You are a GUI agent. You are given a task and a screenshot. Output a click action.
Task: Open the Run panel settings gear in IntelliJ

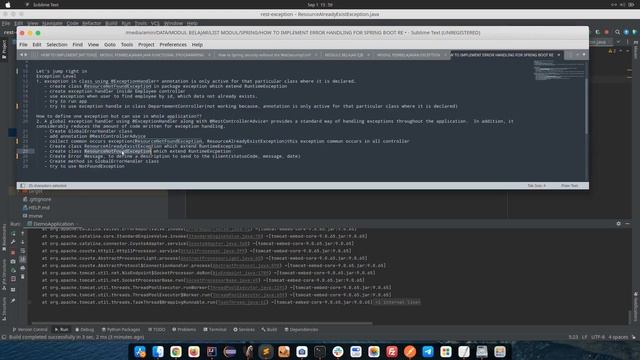click(618, 224)
